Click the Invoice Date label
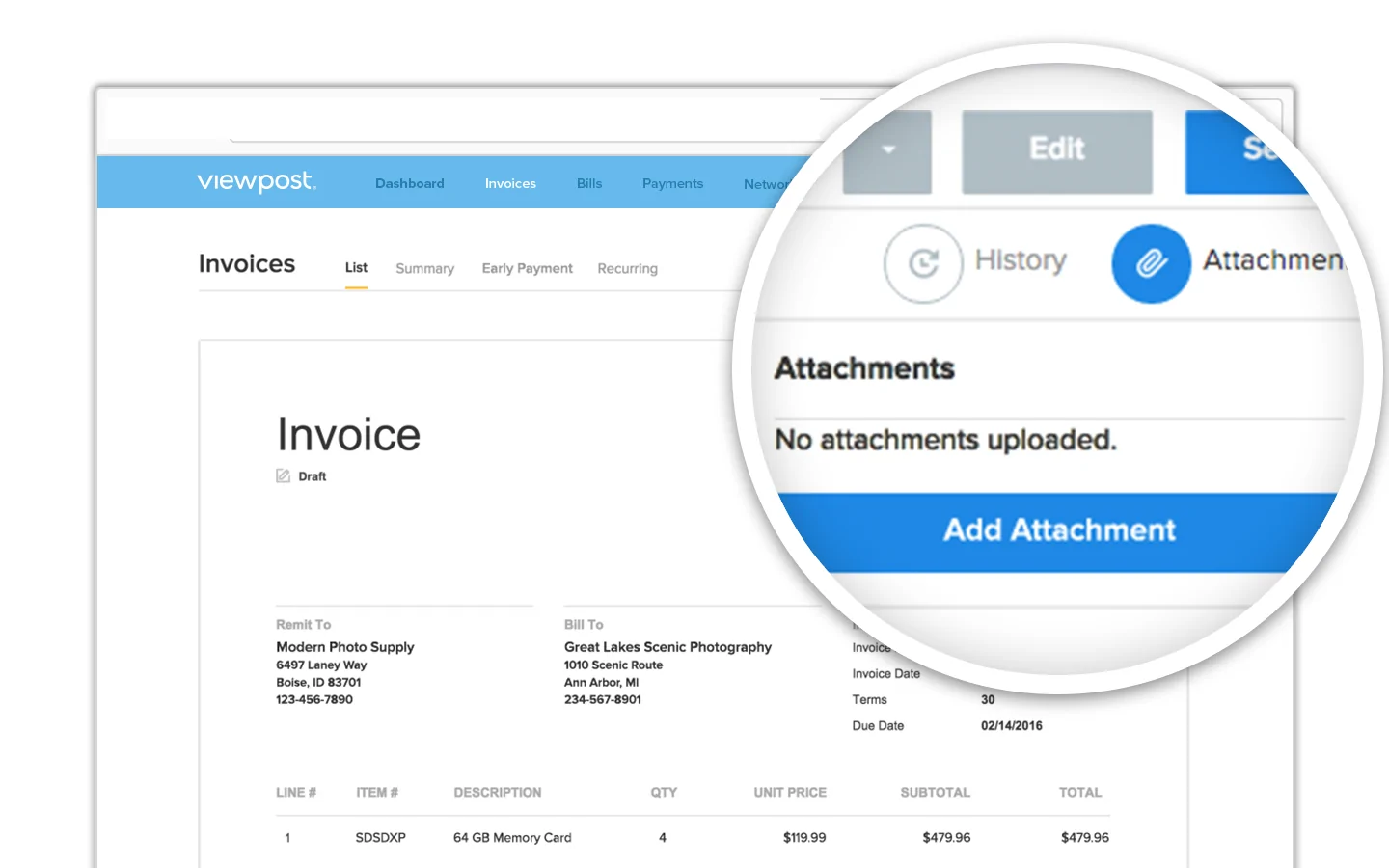Screen dimensions: 1389x868 [885, 674]
